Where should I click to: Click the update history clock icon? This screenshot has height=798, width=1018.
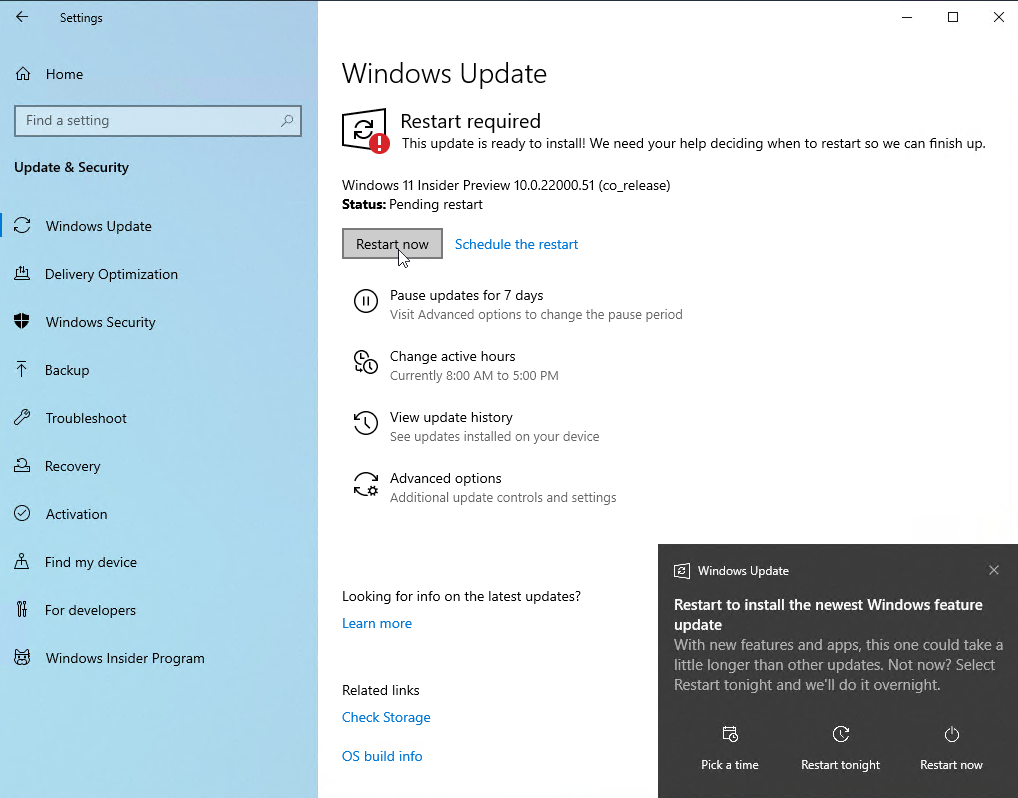[366, 423]
